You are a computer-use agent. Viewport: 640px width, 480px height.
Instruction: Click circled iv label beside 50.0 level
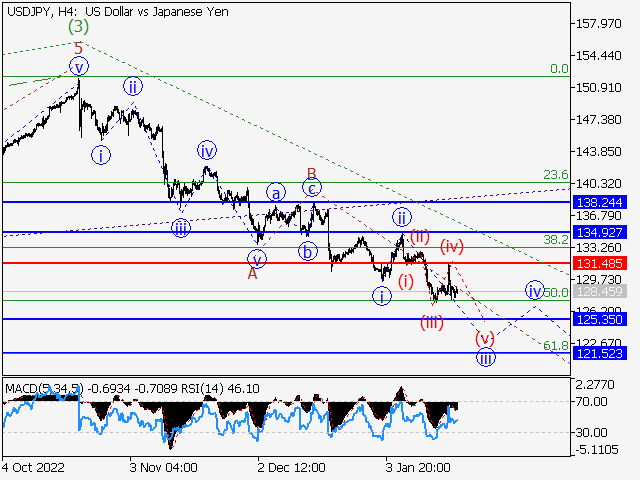click(535, 291)
